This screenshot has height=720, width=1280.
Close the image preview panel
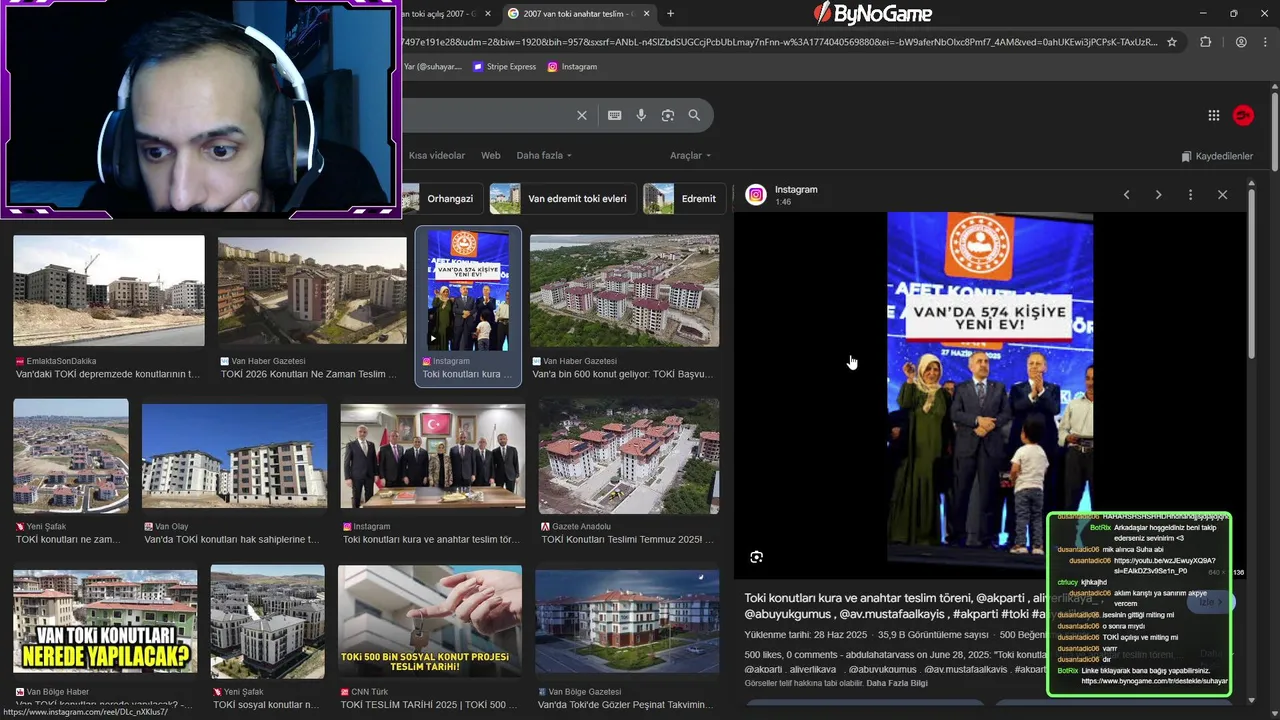[x=1222, y=195]
